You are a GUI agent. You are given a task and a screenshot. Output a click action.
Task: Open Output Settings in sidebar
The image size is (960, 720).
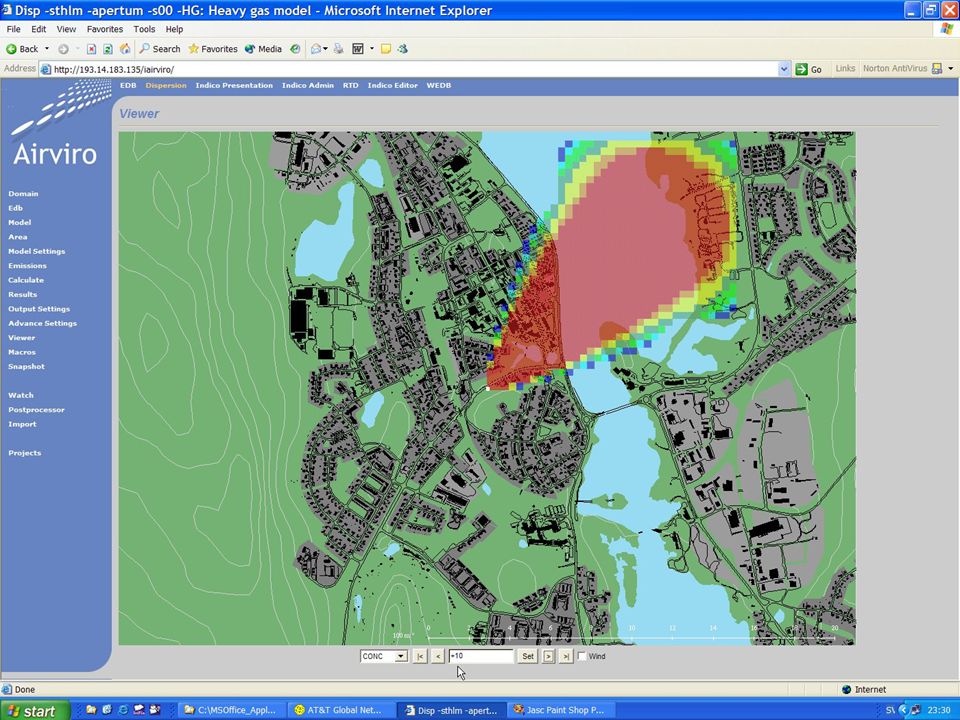pos(39,309)
